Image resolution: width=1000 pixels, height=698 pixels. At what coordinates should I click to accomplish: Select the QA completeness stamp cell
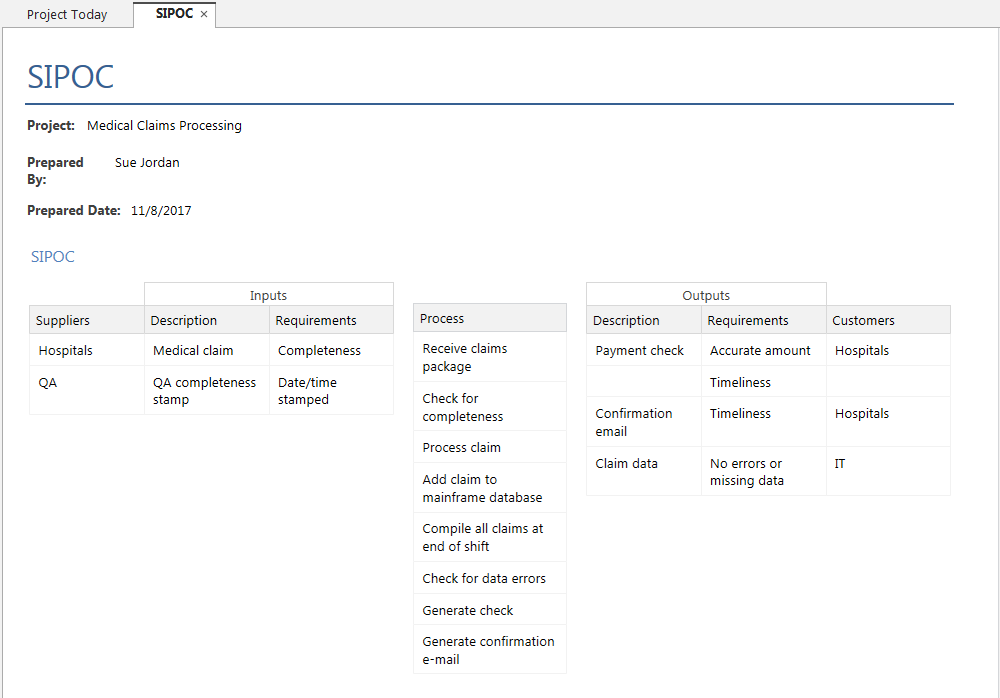[204, 391]
